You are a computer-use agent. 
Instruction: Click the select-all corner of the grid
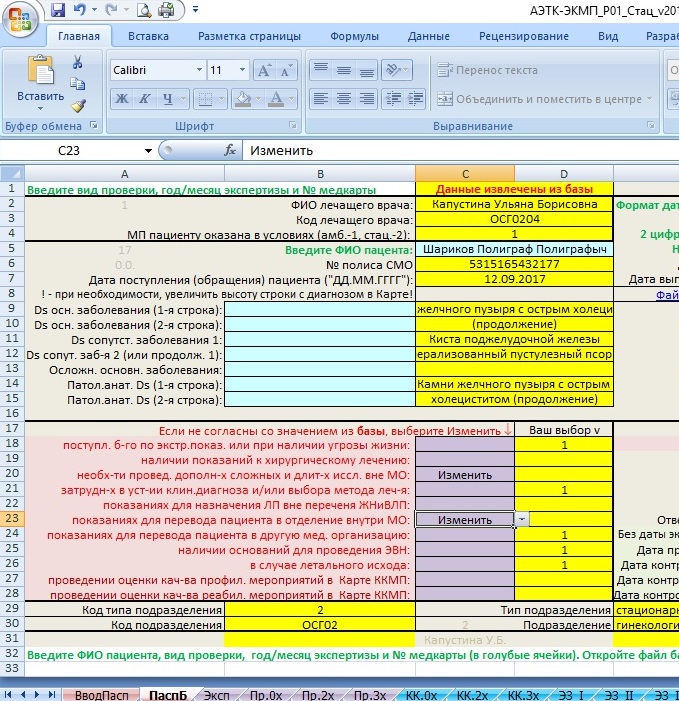(x=12, y=173)
